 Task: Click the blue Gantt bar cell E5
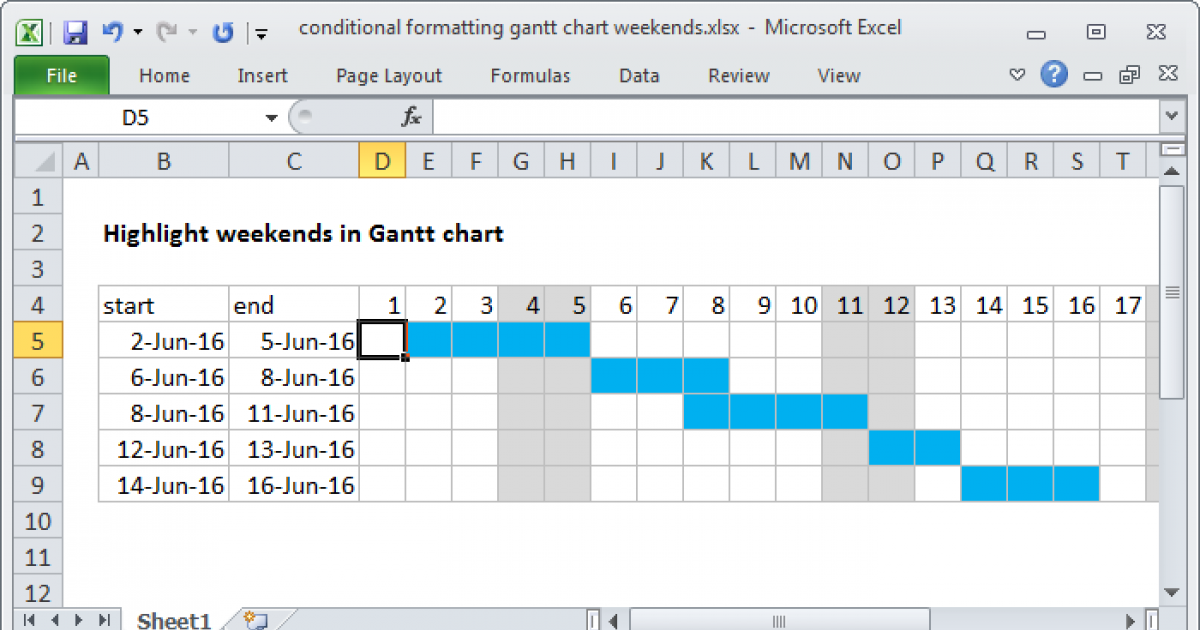pyautogui.click(x=428, y=341)
